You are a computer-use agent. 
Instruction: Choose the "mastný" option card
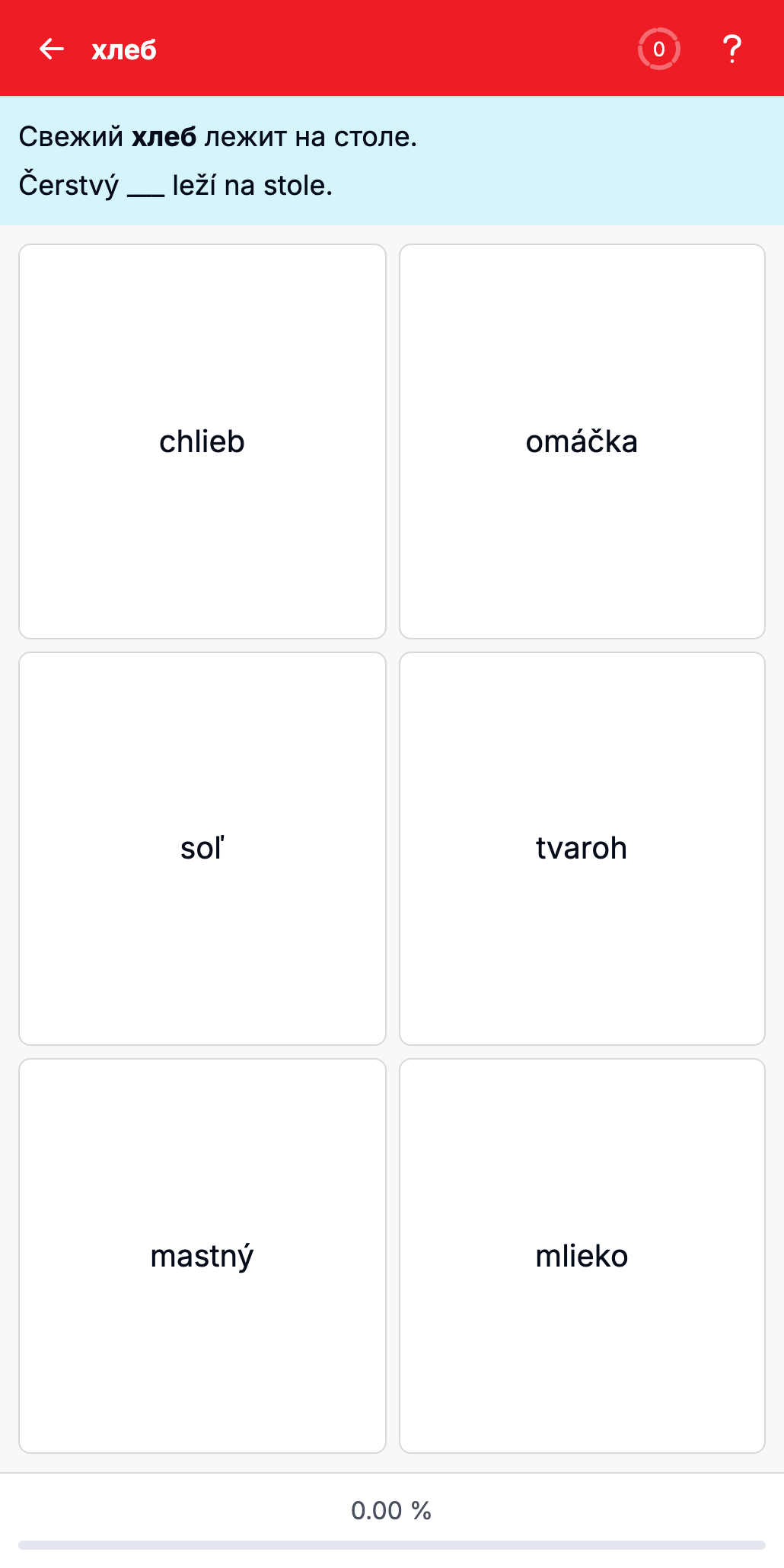pos(202,1256)
